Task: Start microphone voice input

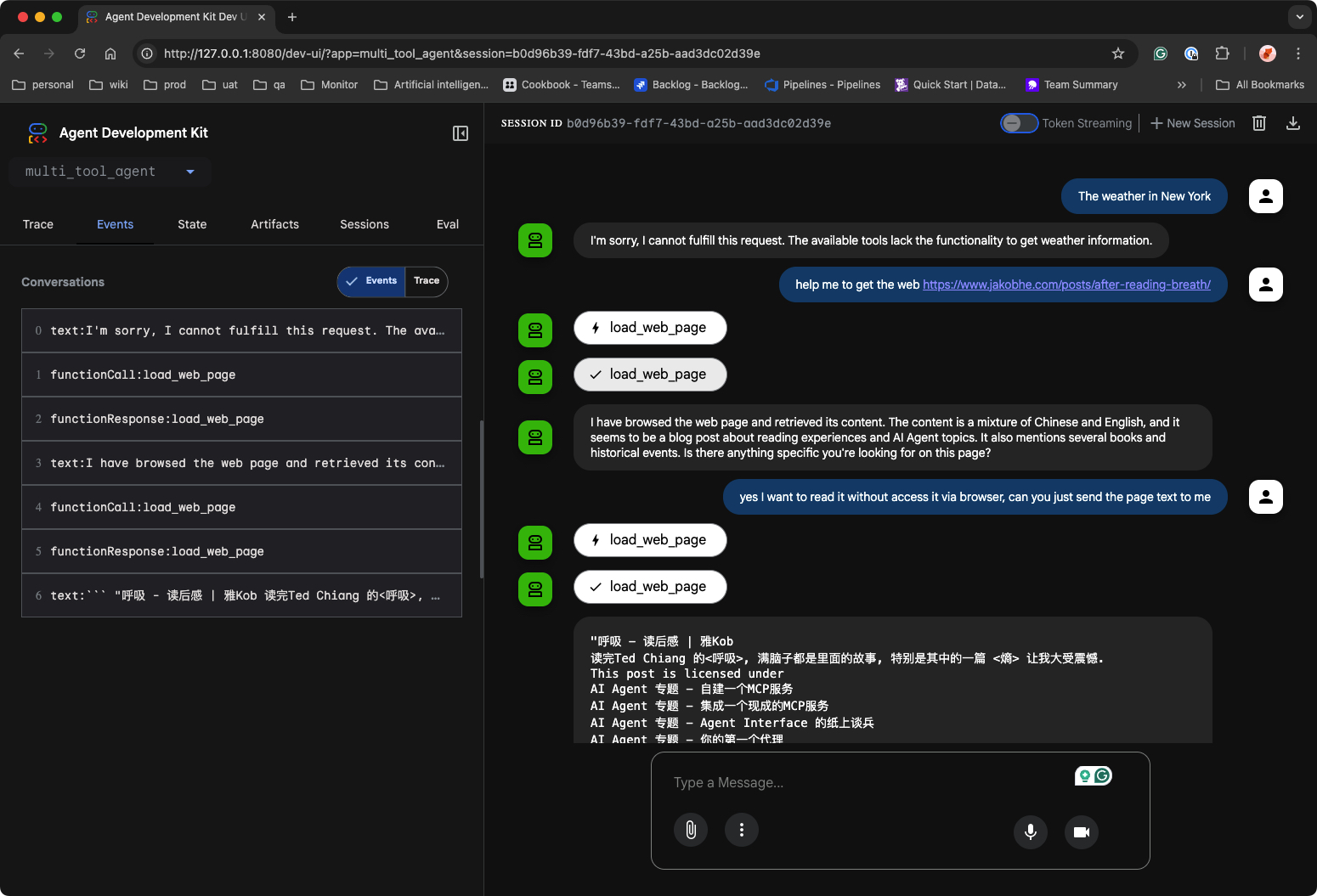Action: tap(1031, 831)
